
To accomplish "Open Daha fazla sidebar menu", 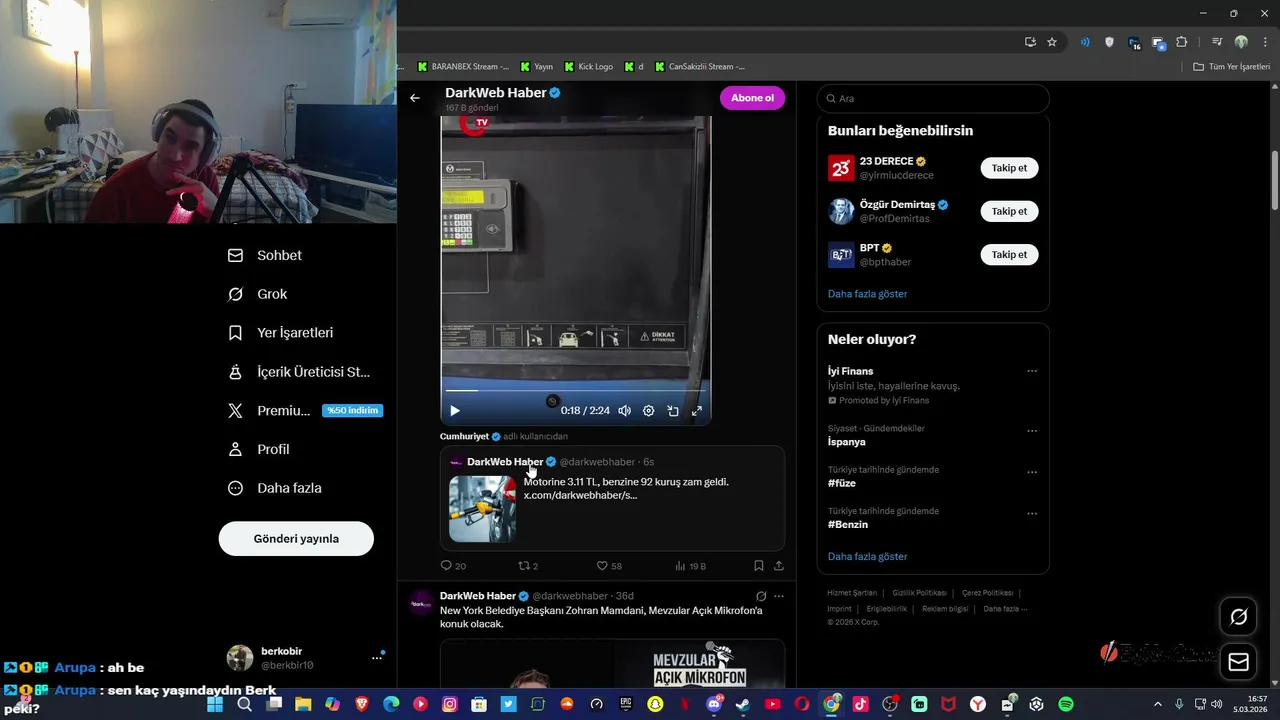I will (275, 488).
